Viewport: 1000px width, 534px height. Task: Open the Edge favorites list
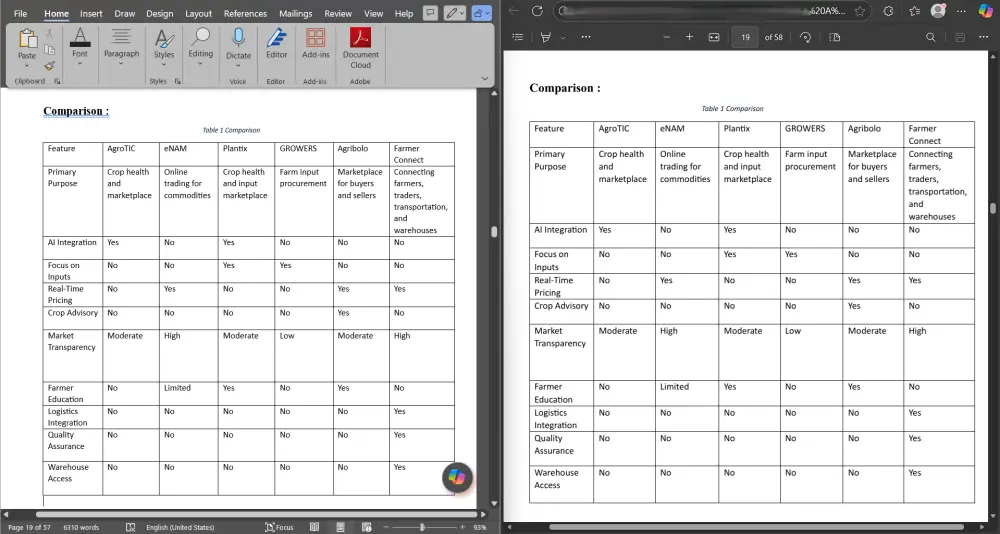pyautogui.click(x=915, y=11)
